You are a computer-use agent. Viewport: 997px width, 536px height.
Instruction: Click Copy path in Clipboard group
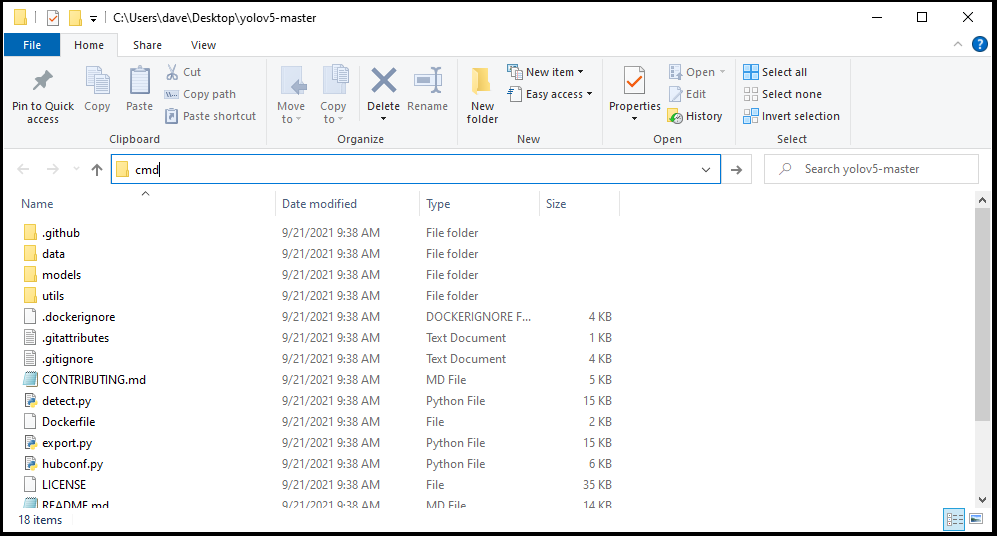point(200,94)
